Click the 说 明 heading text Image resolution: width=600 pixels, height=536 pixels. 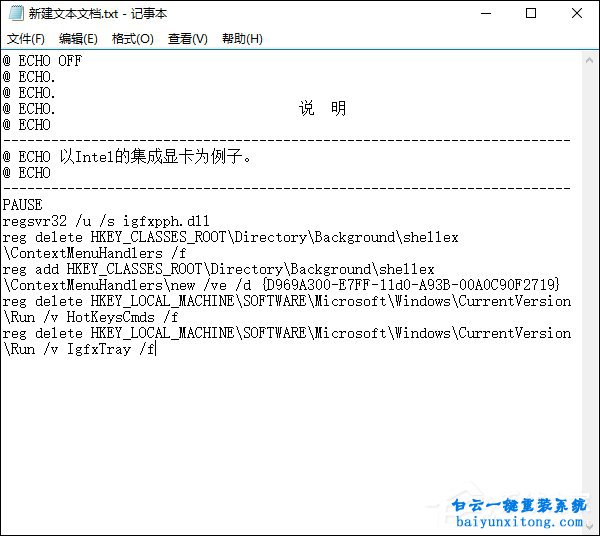click(322, 109)
